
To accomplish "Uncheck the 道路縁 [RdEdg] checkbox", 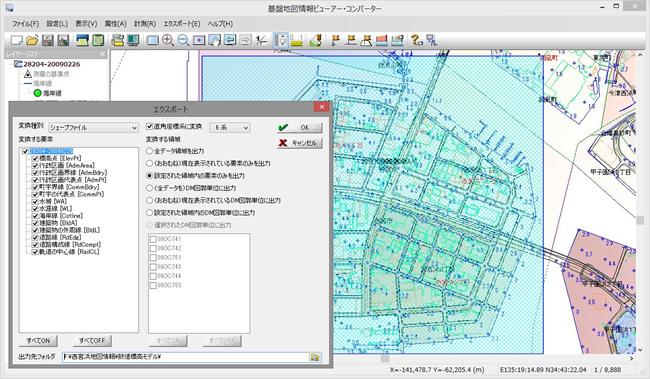I will tap(35, 238).
